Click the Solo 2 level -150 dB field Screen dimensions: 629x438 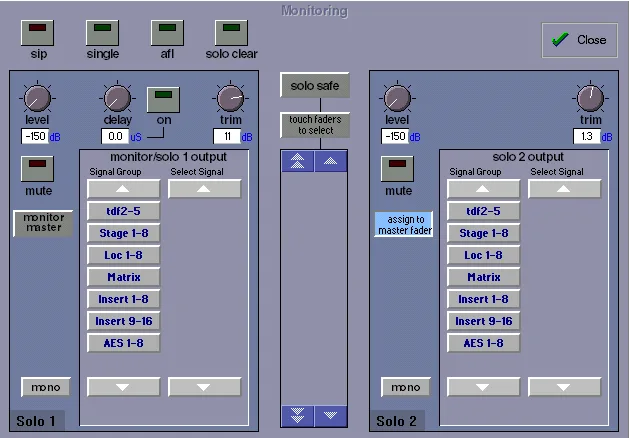point(395,136)
